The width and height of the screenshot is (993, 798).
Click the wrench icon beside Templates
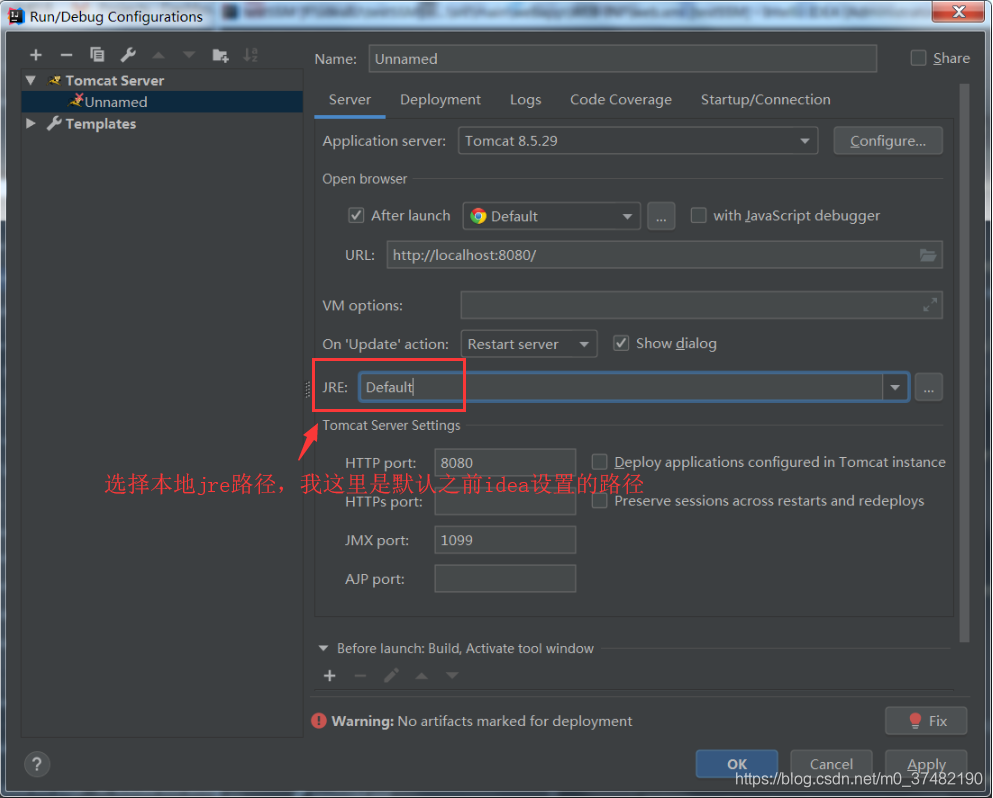[x=54, y=124]
